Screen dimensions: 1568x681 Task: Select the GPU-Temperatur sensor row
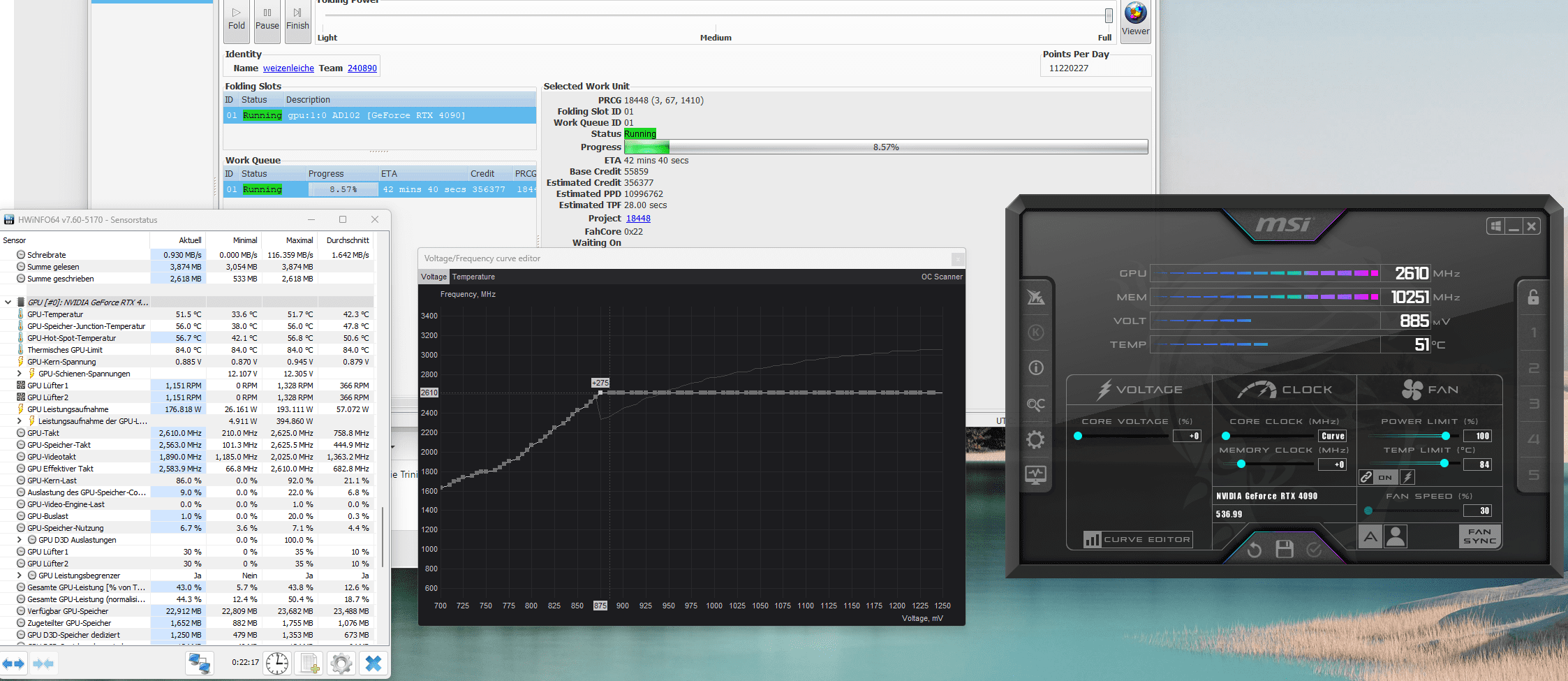186,314
